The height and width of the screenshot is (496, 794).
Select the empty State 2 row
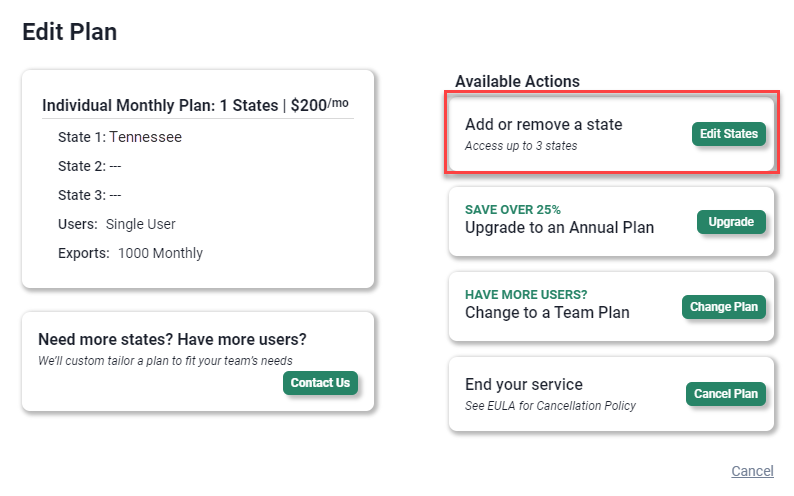[90, 166]
